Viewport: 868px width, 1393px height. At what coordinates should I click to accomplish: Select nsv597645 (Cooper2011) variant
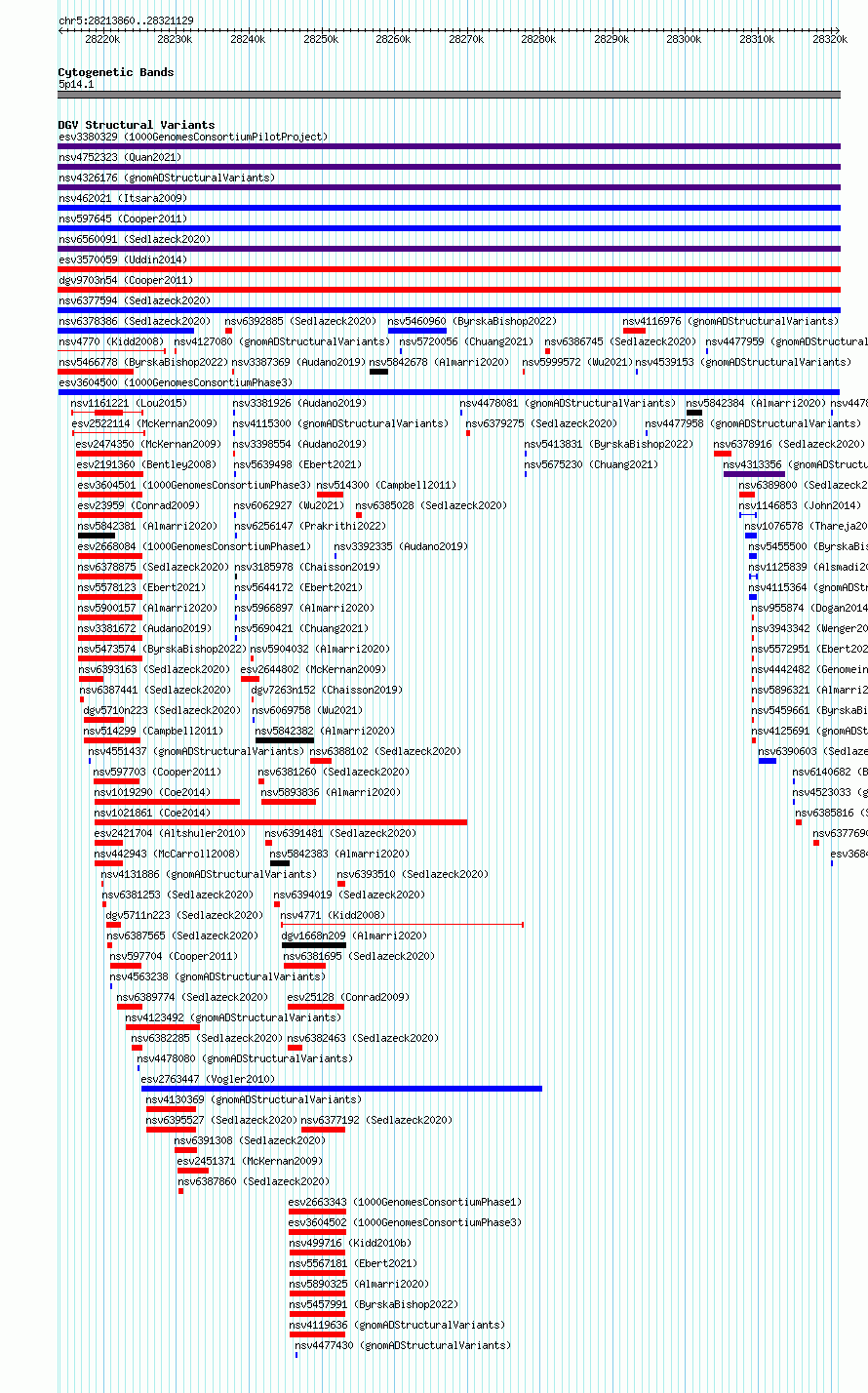point(123,219)
